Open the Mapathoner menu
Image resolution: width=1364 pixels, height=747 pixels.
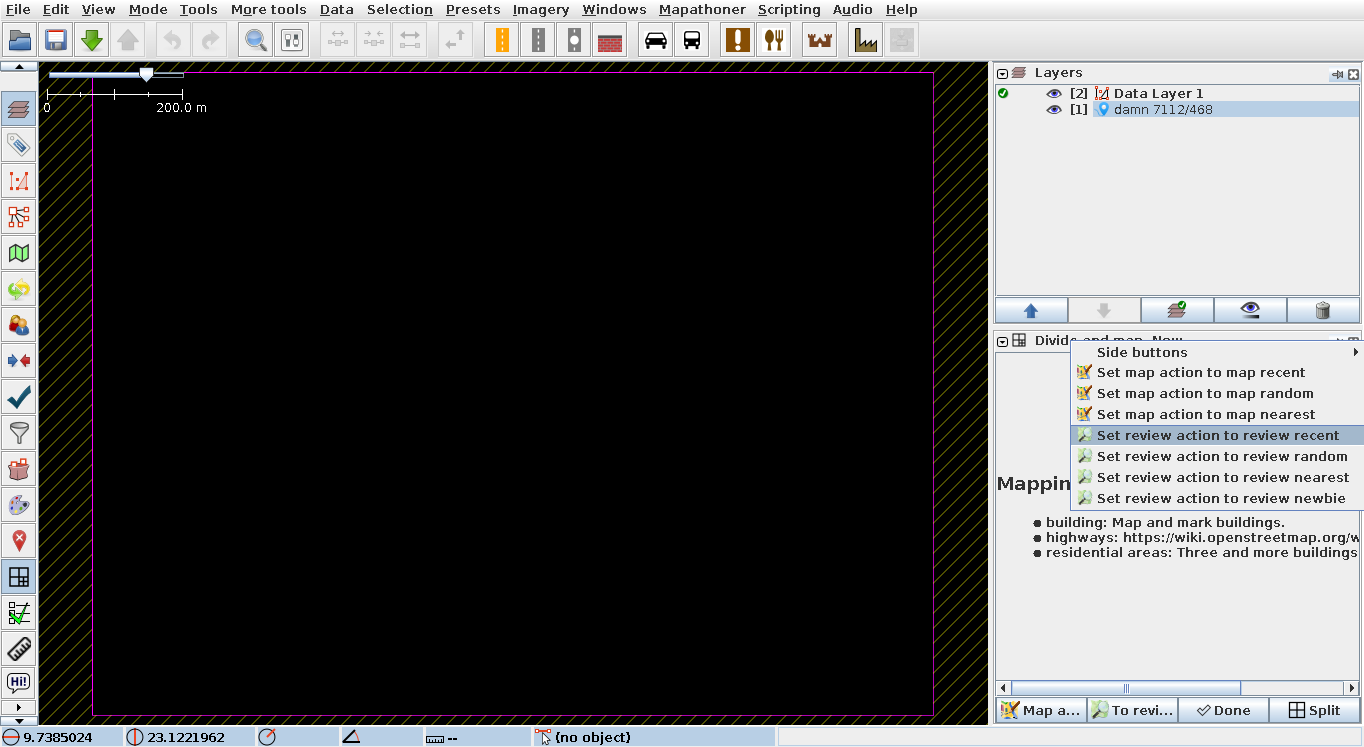pos(702,9)
